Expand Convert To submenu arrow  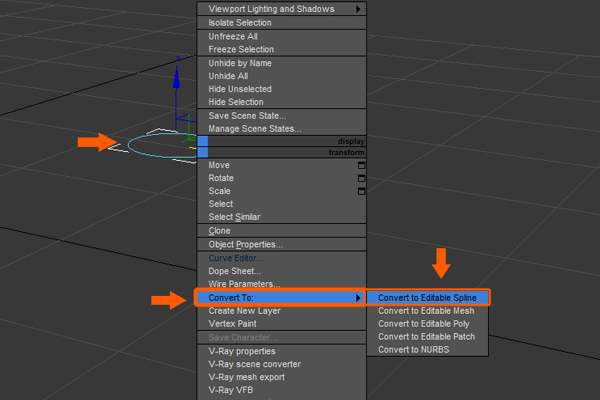tap(358, 298)
